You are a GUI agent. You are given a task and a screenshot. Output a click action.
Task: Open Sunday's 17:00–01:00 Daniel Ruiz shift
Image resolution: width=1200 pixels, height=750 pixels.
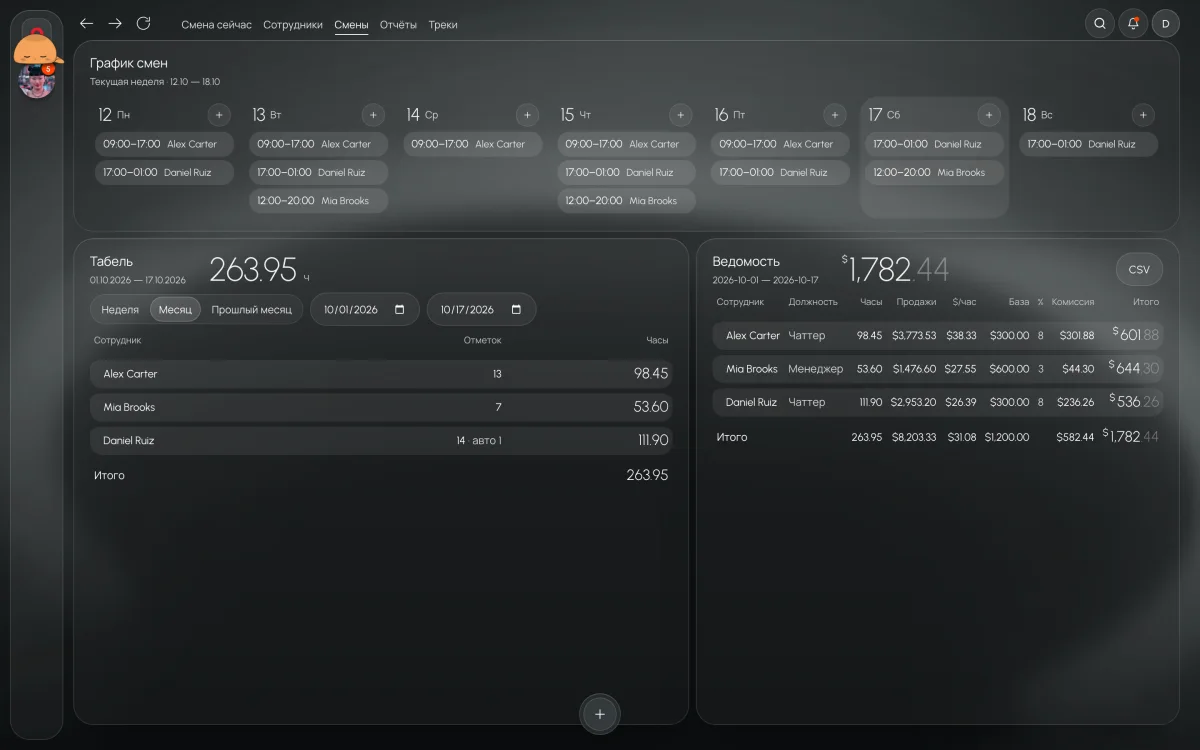pyautogui.click(x=1088, y=144)
